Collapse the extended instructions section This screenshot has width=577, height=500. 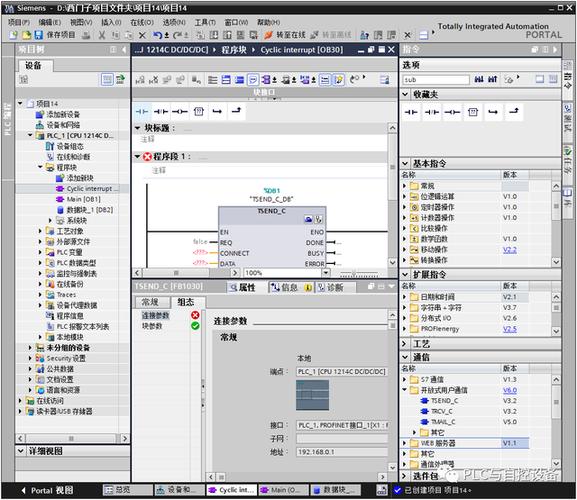tap(405, 274)
